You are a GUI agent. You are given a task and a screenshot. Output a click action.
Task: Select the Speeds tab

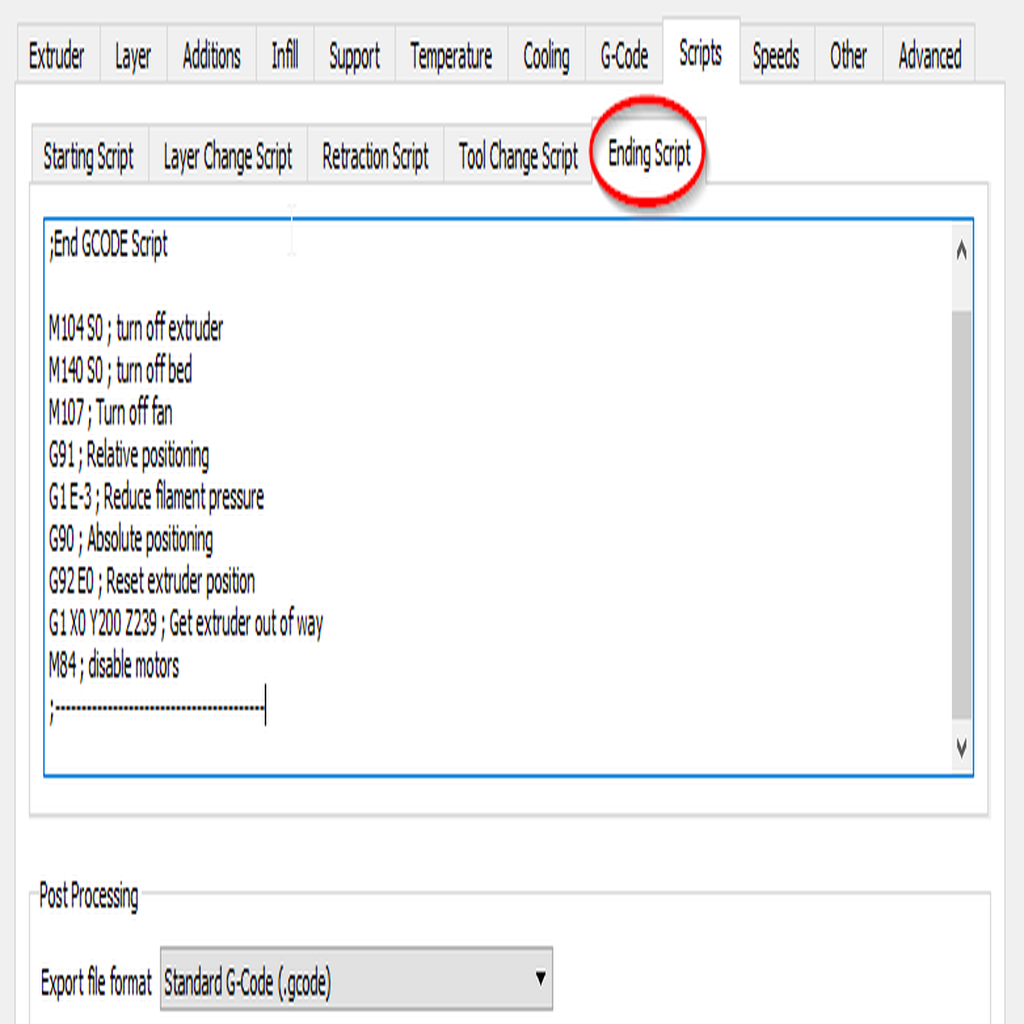776,55
